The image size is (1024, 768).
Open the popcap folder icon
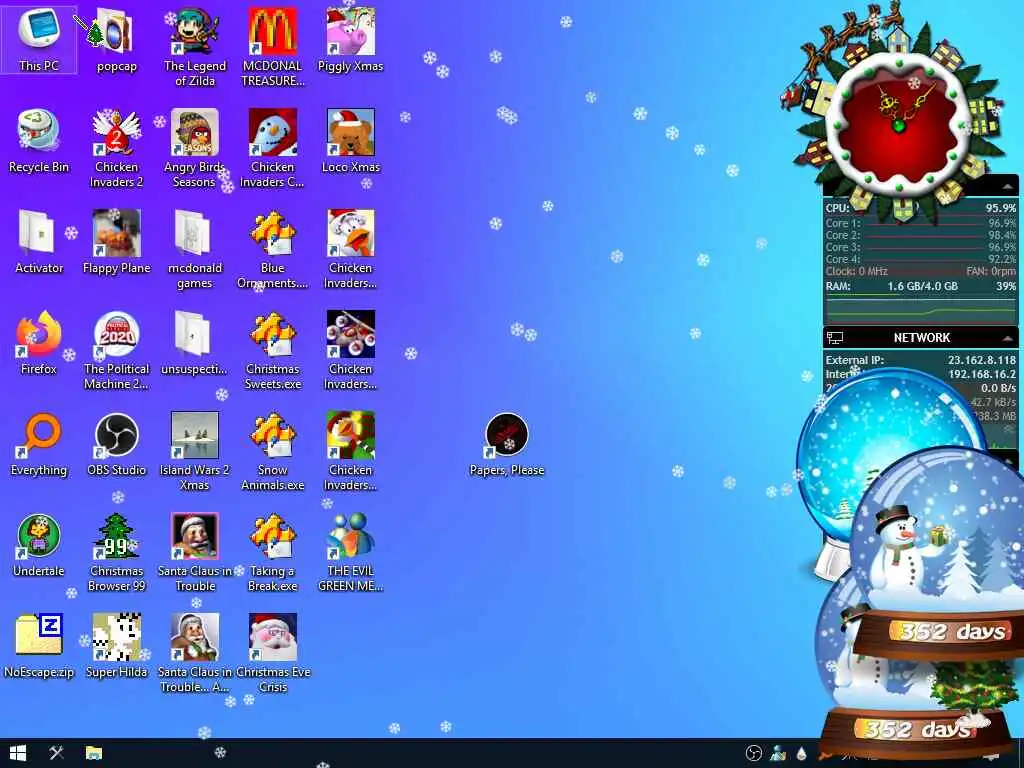click(x=116, y=39)
